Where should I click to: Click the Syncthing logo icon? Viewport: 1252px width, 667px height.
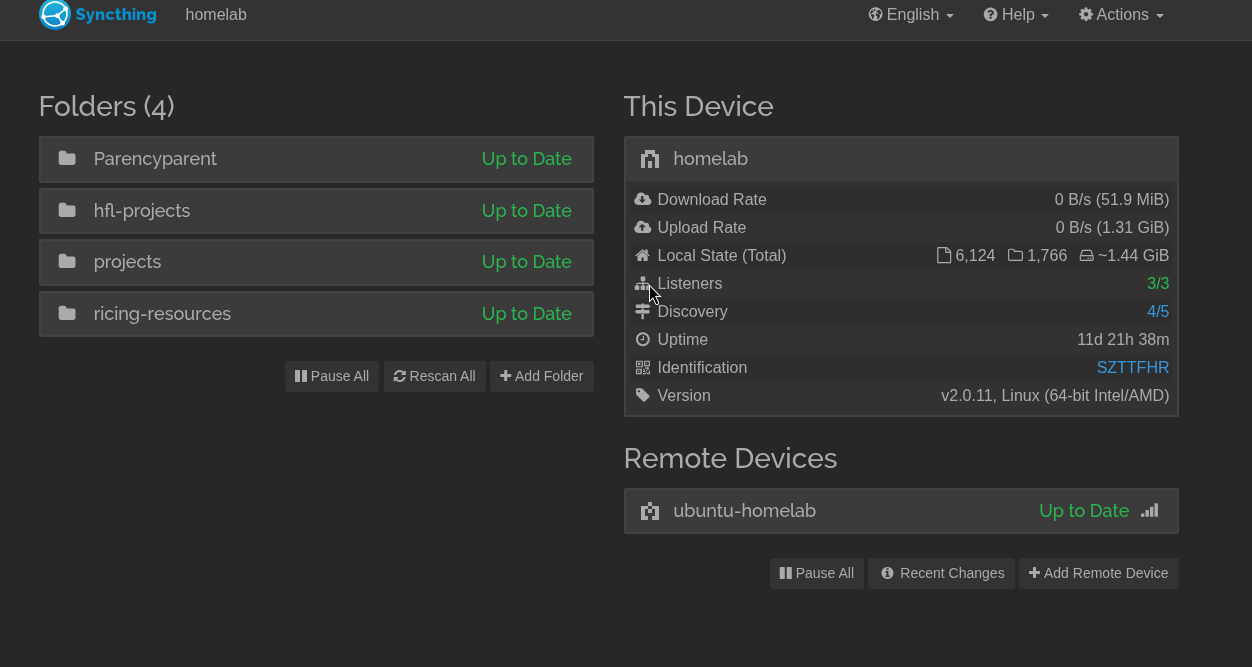tap(55, 15)
